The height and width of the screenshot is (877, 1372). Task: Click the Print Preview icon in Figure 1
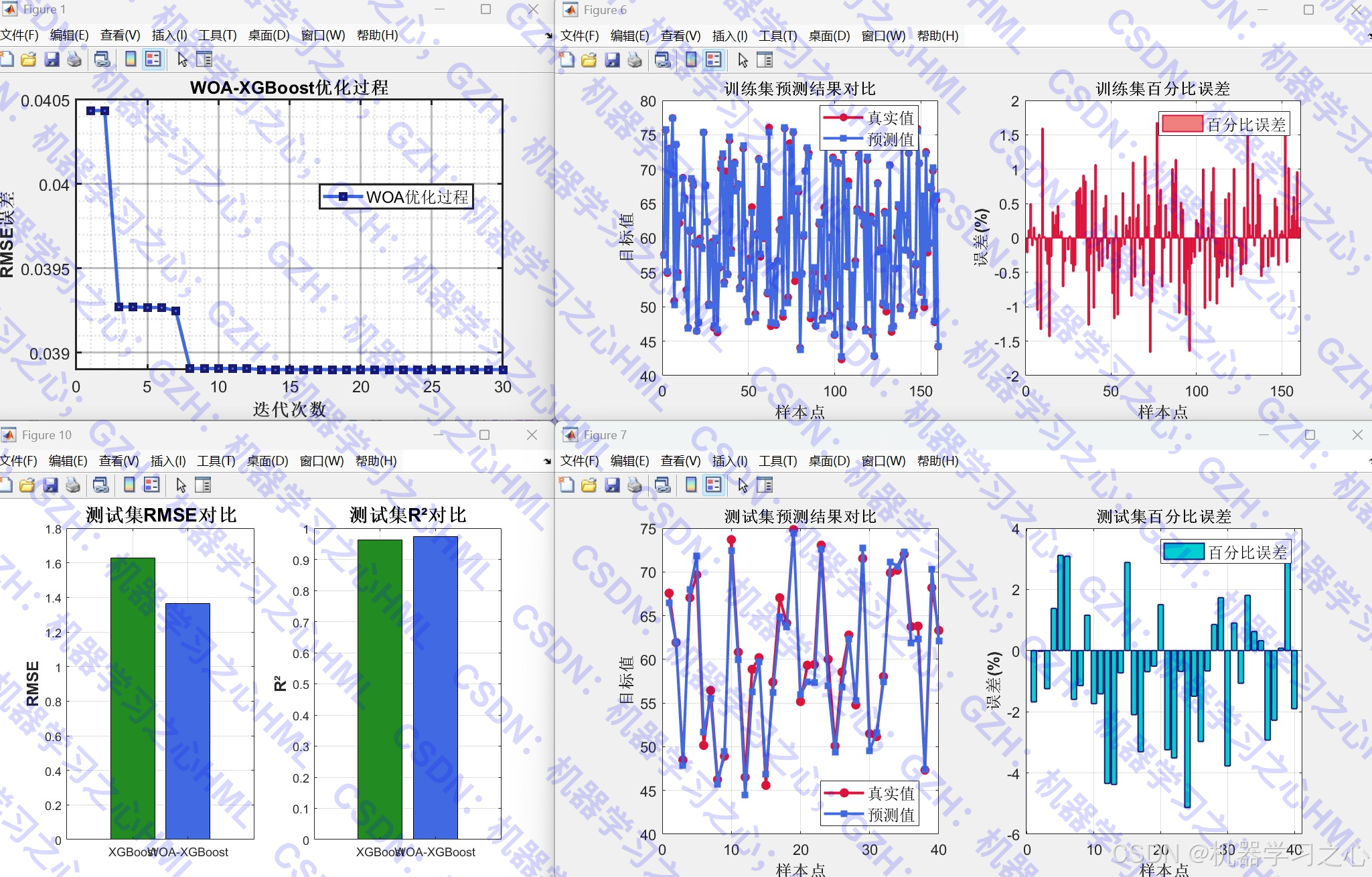pyautogui.click(x=74, y=60)
